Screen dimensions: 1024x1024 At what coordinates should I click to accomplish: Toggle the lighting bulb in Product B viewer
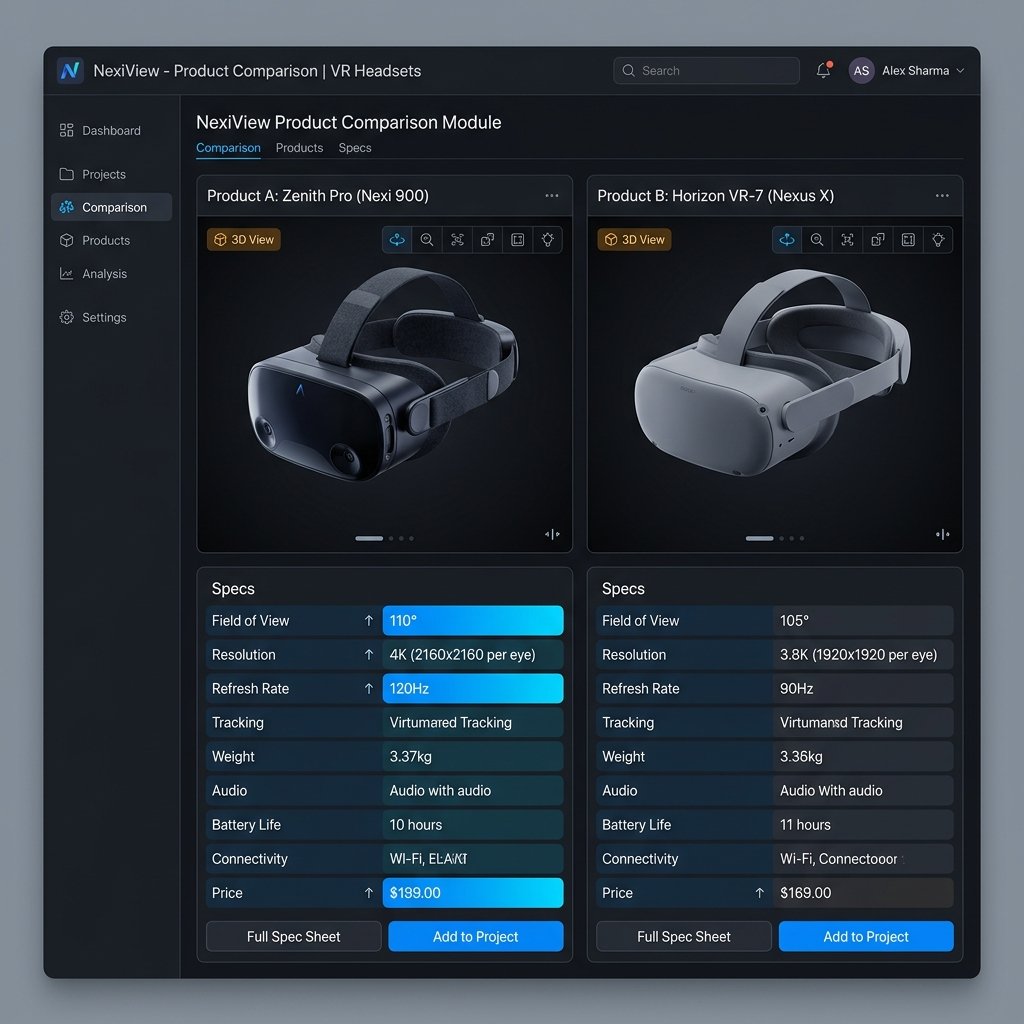click(x=938, y=240)
